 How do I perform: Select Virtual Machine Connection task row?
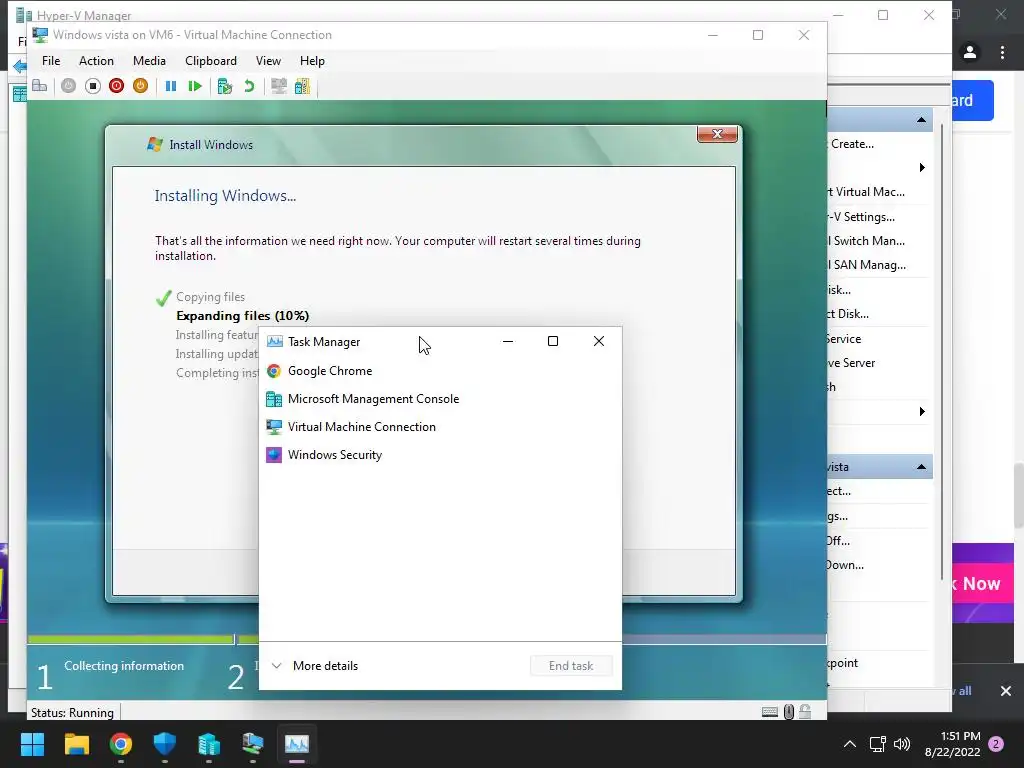click(x=440, y=427)
